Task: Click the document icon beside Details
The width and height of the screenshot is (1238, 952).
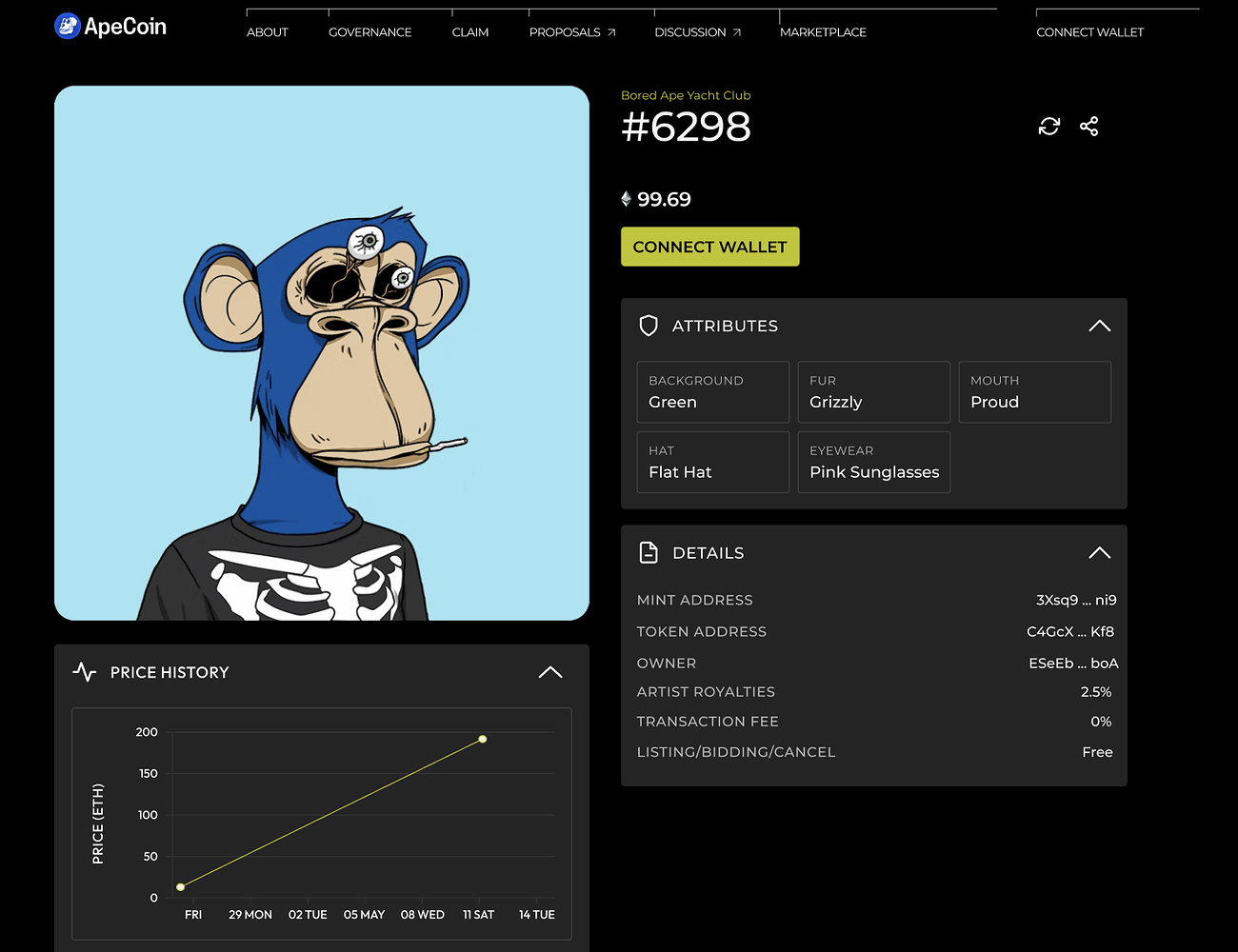Action: [x=649, y=552]
